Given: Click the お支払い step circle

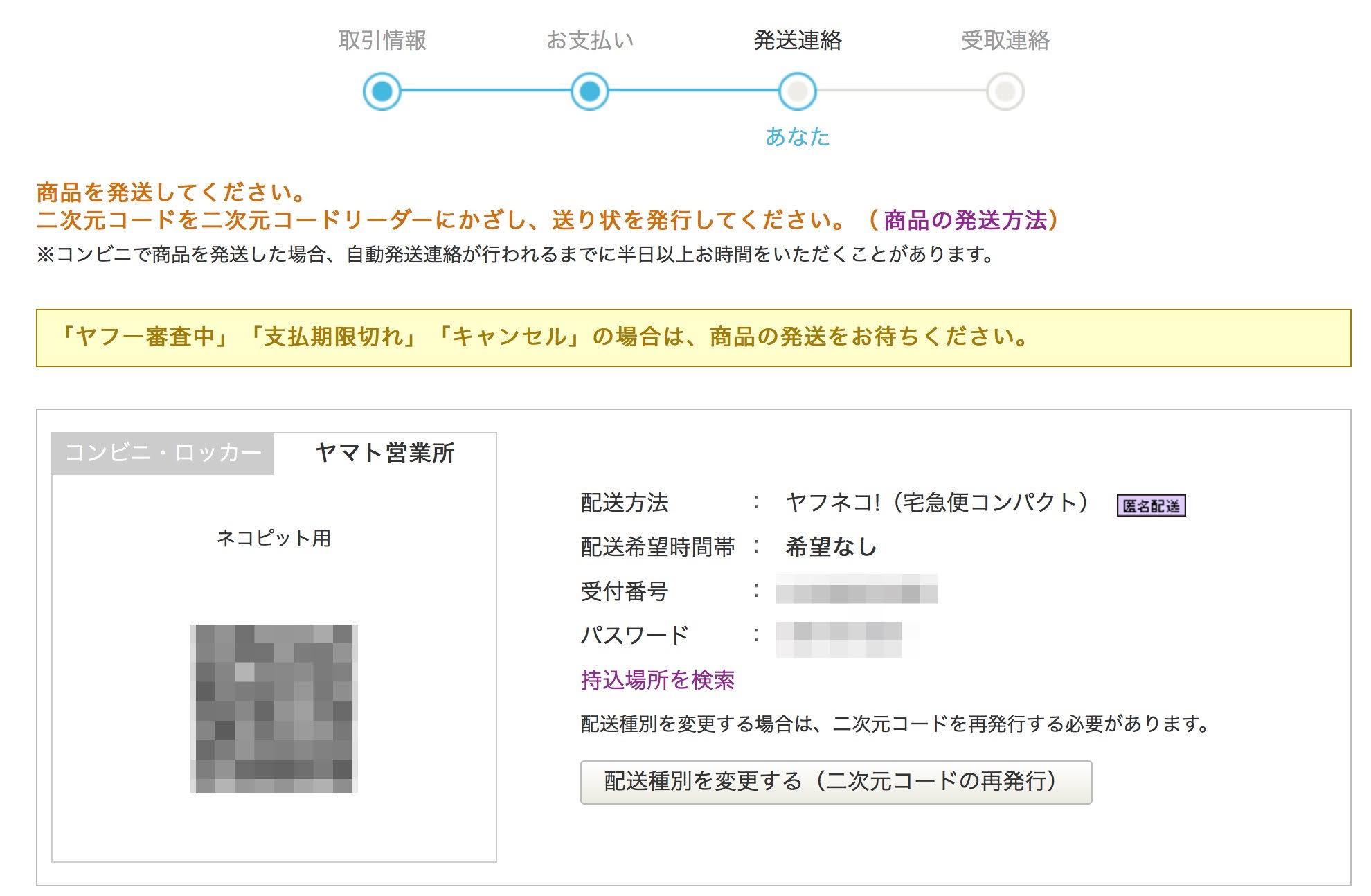Looking at the screenshot, I should (590, 91).
